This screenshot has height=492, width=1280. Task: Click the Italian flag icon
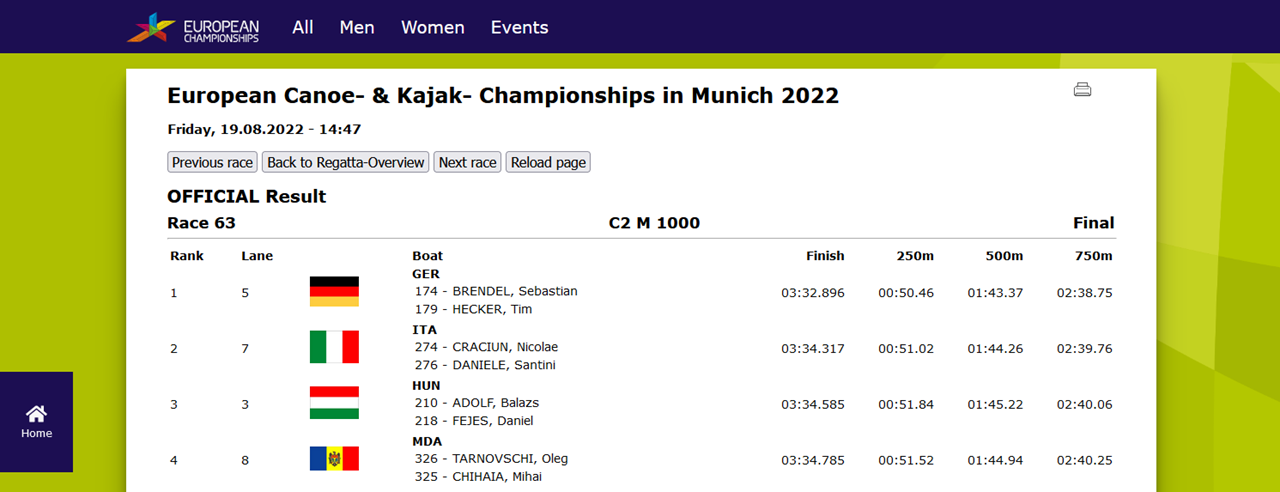334,347
